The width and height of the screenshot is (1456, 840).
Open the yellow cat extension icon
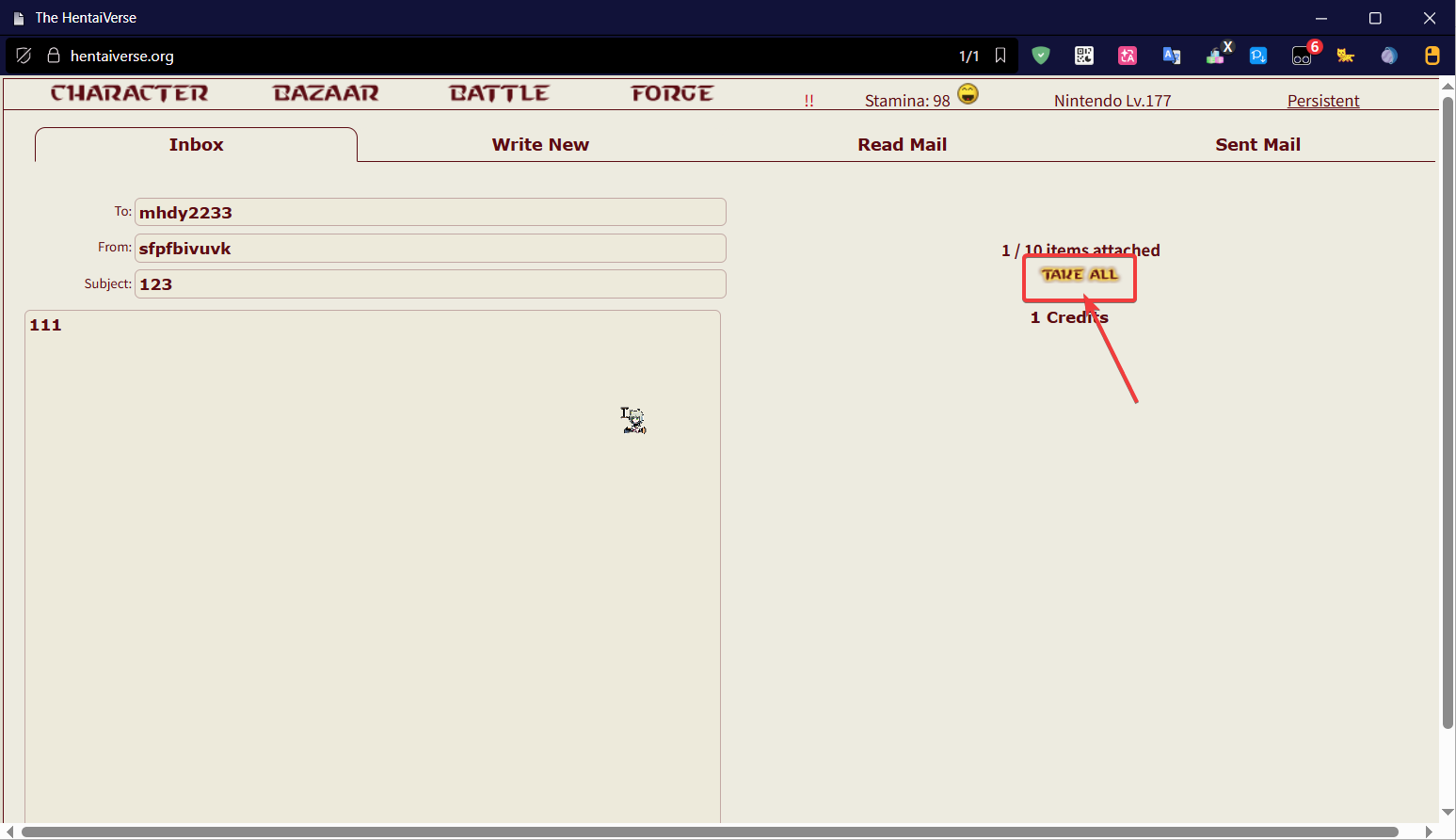pos(1346,56)
